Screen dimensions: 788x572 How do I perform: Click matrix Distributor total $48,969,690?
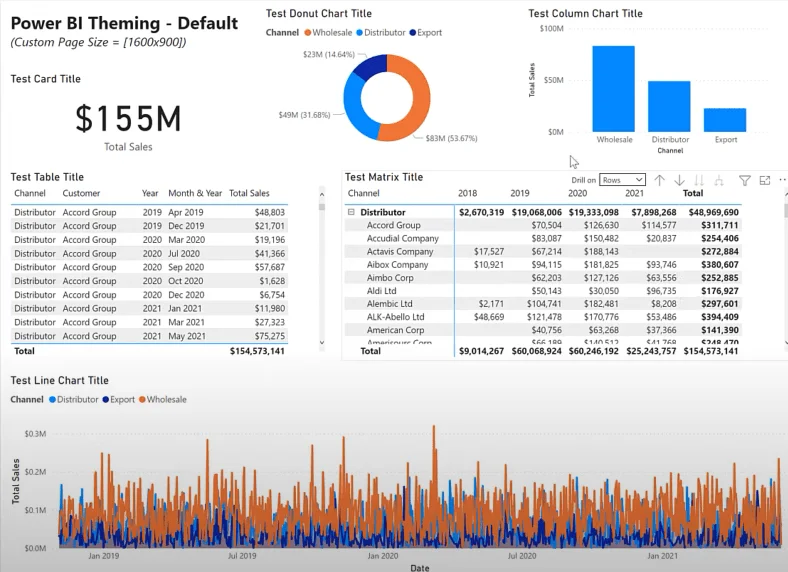tap(714, 212)
